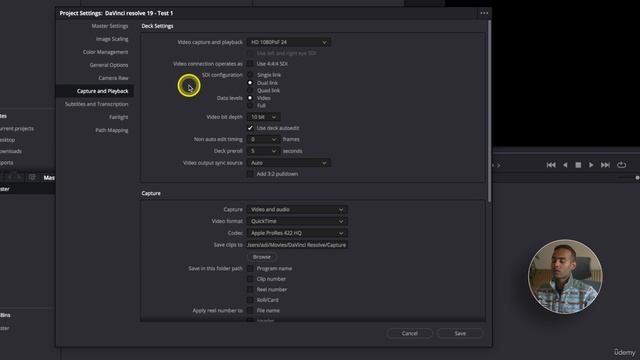Viewport: 640px width, 360px height.
Task: Open Video bit depth dropdown
Action: click(263, 117)
